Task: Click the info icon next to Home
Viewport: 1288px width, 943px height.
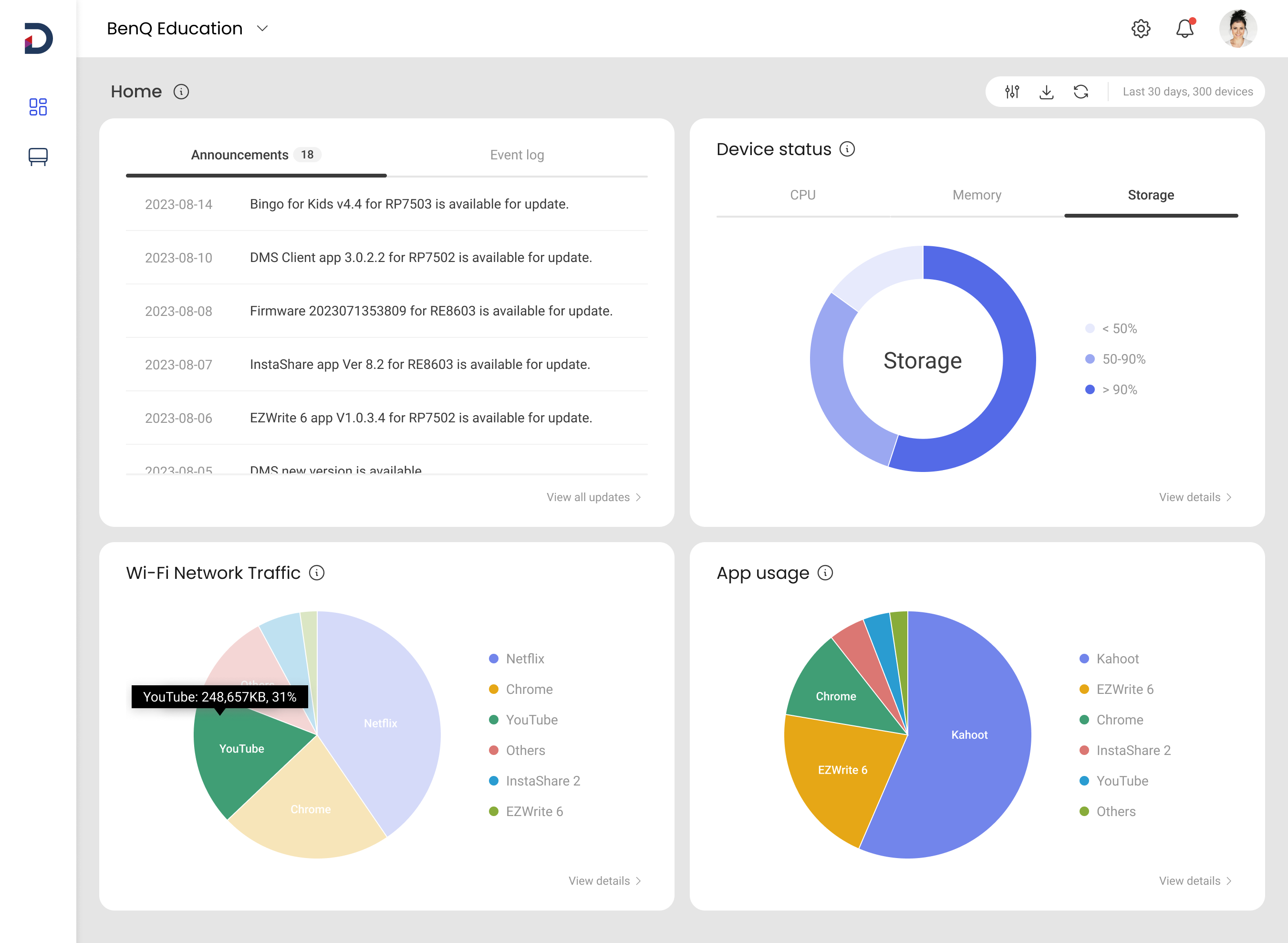Action: 181,92
